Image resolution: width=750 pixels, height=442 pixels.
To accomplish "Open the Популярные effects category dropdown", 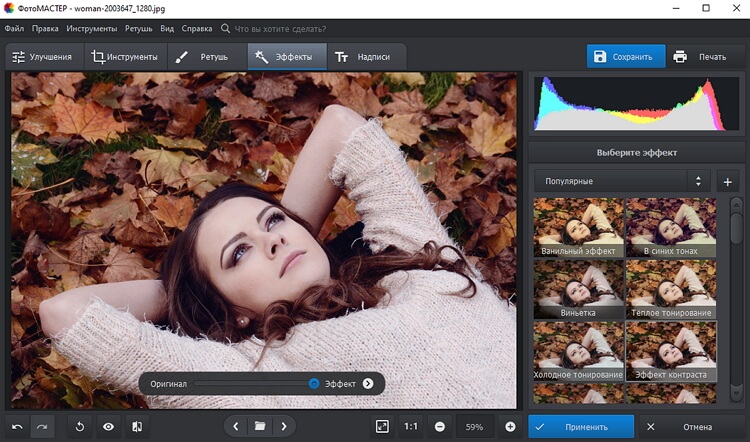I will click(x=621, y=181).
